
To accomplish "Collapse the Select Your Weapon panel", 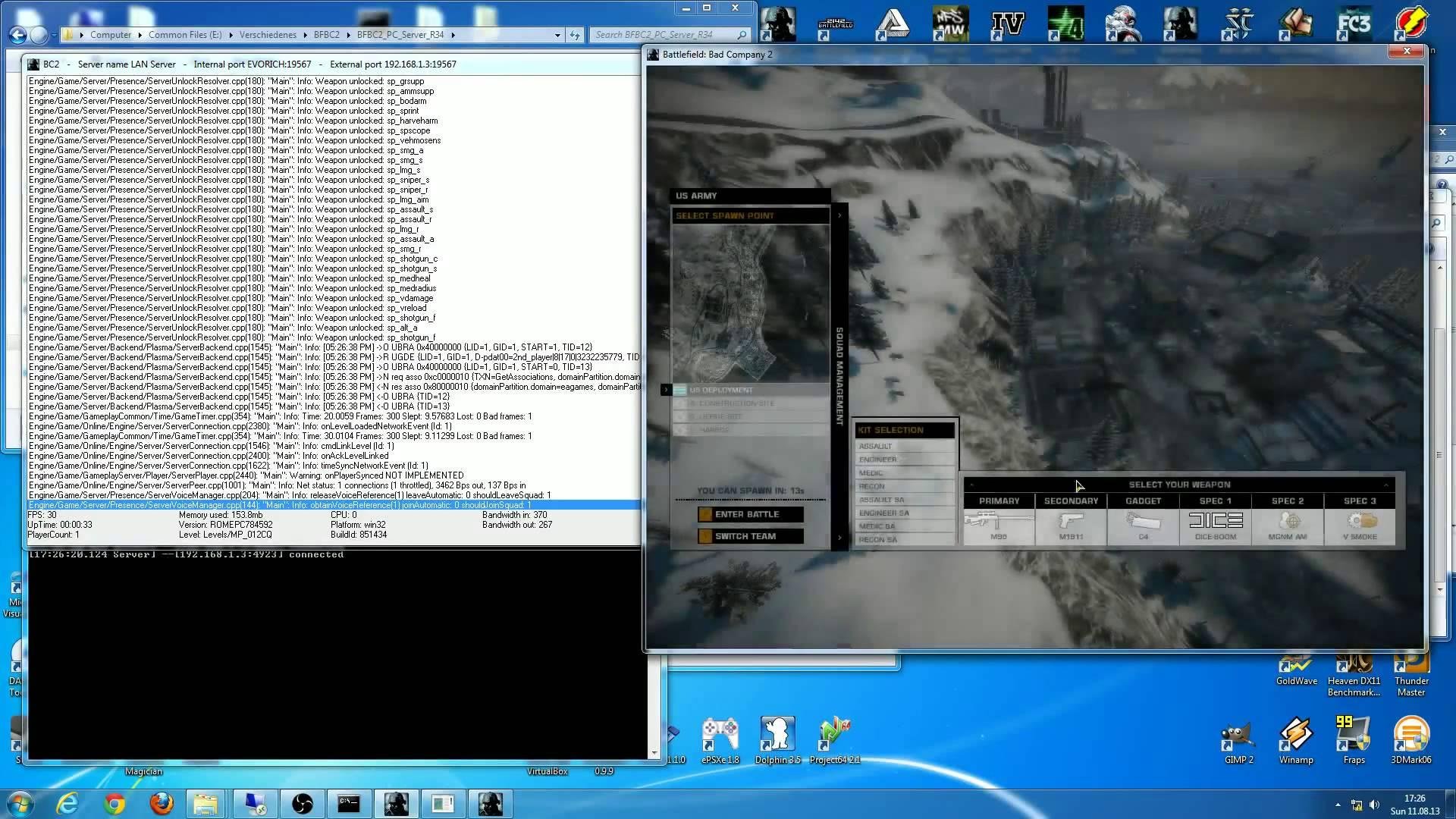I will (x=1386, y=485).
